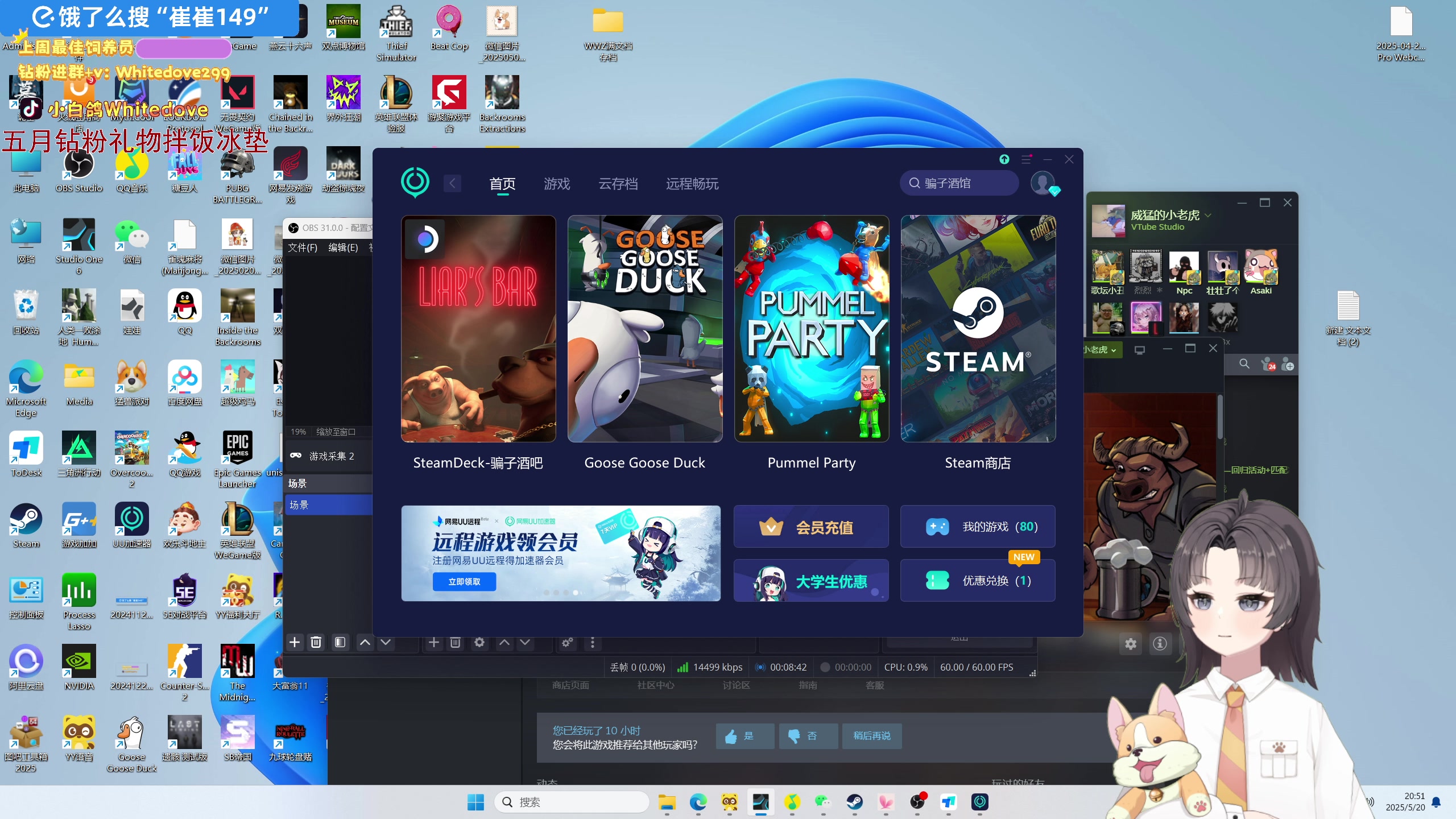This screenshot has width=1456, height=819.
Task: Click 立即领取 on the banner
Action: tap(464, 581)
